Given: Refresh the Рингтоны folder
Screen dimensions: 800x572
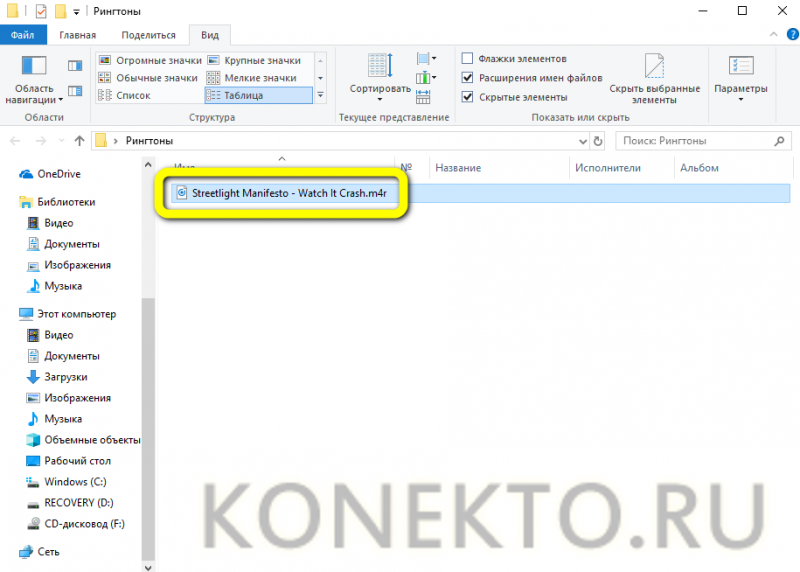Looking at the screenshot, I should pyautogui.click(x=598, y=141).
